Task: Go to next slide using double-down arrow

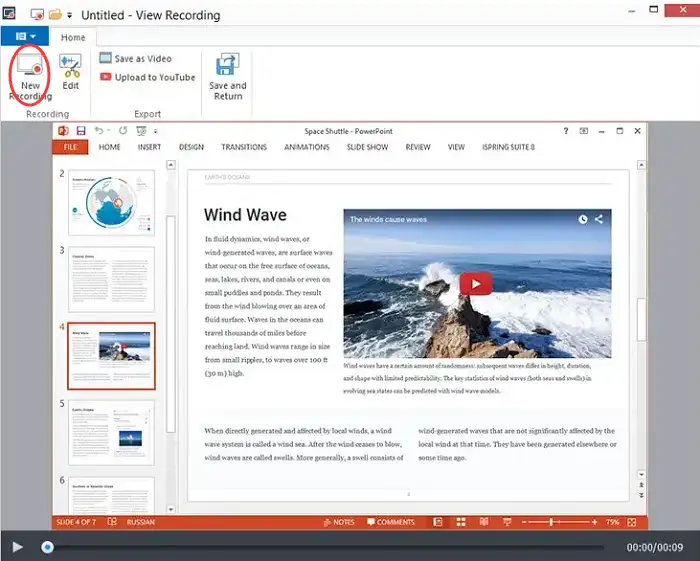Action: [642, 495]
